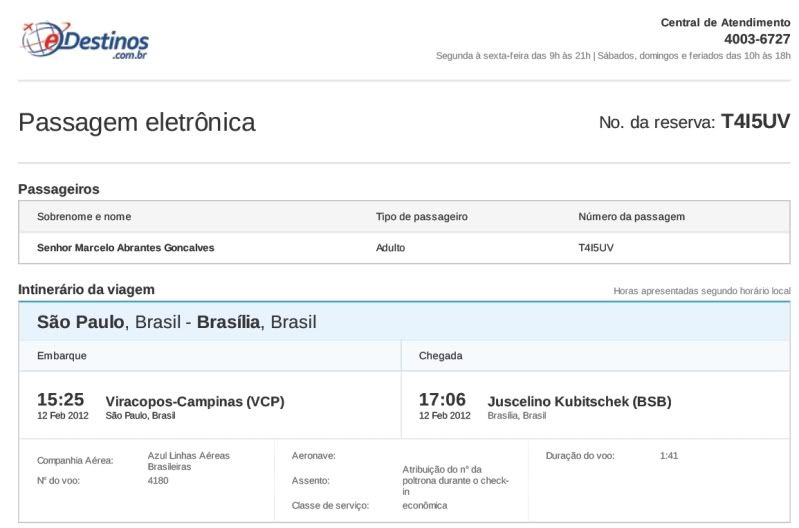Click the Tipo de passageiro column header
The width and height of the screenshot is (799, 528).
(421, 217)
